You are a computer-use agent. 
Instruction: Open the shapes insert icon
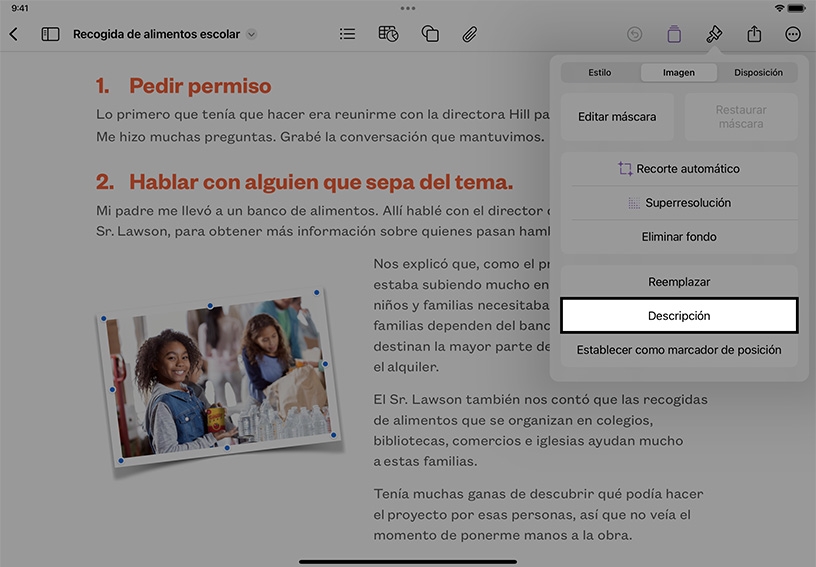pos(430,34)
